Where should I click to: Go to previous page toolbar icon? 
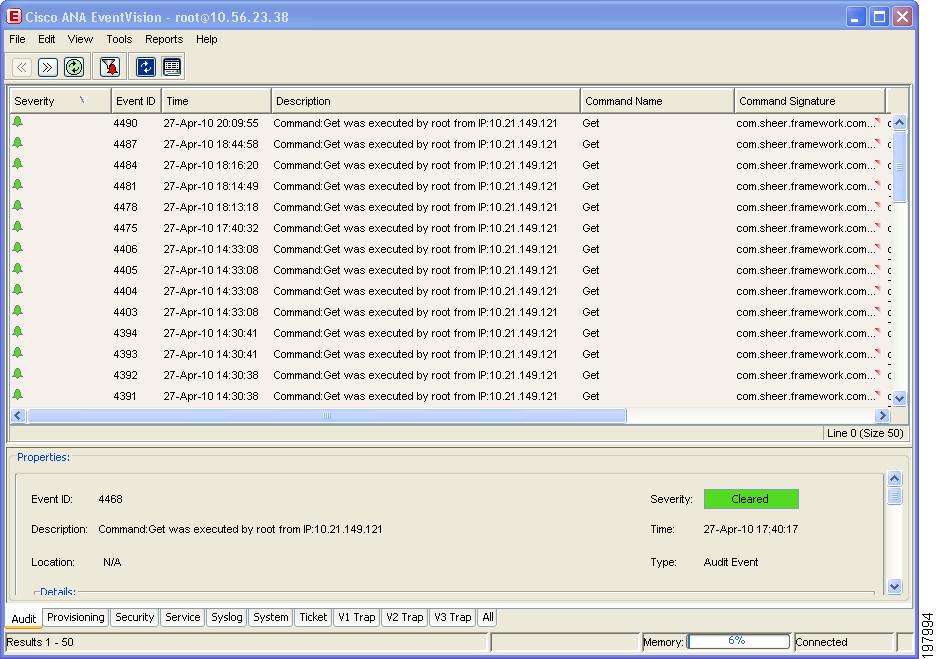click(x=22, y=67)
